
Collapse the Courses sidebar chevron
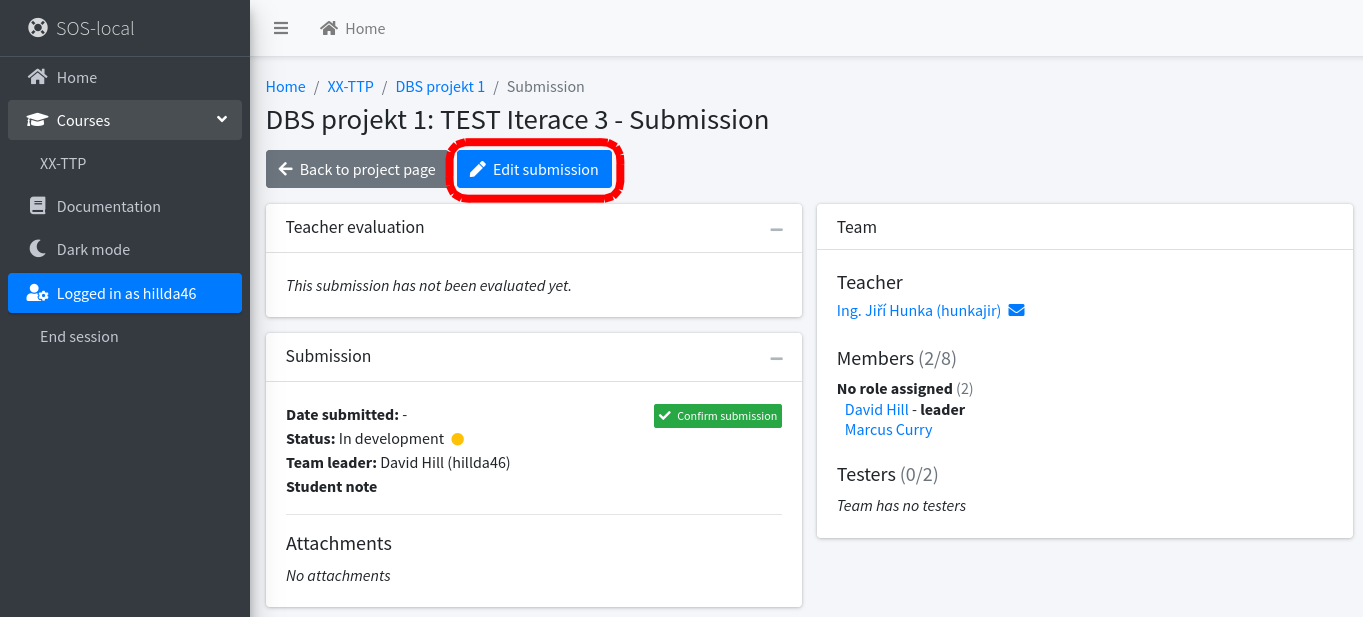(x=222, y=120)
